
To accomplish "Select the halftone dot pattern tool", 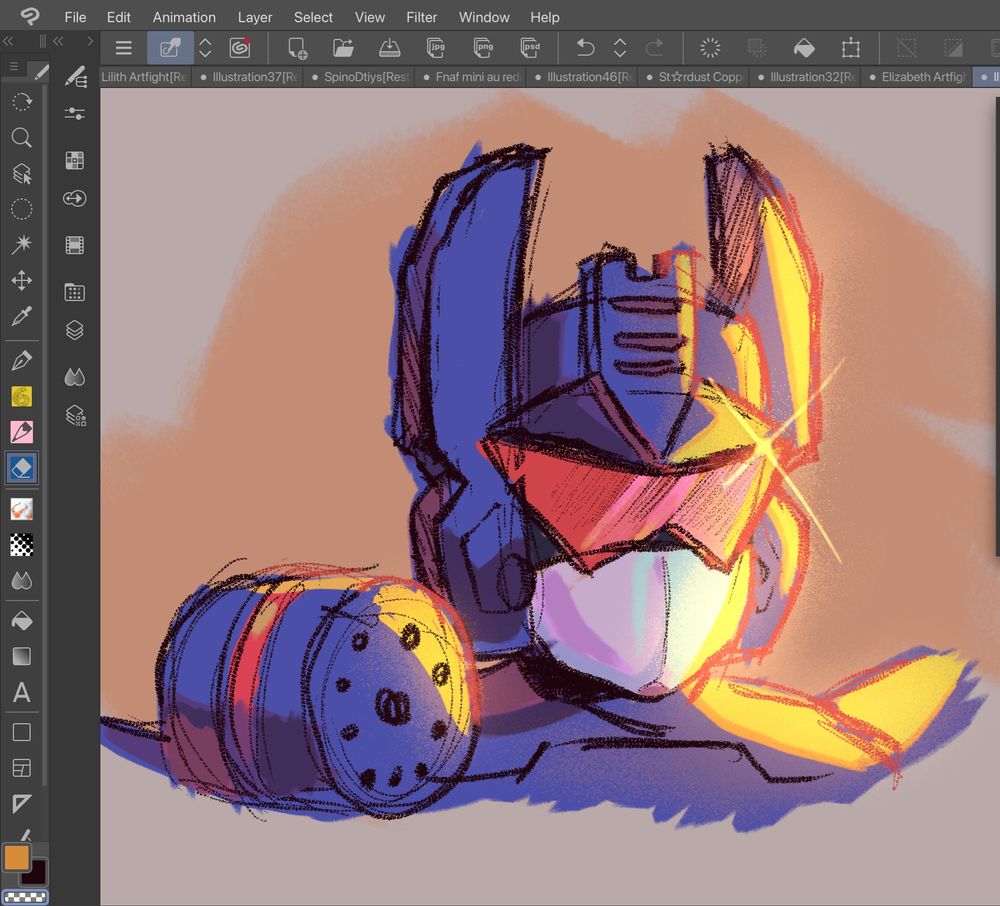I will 22,545.
